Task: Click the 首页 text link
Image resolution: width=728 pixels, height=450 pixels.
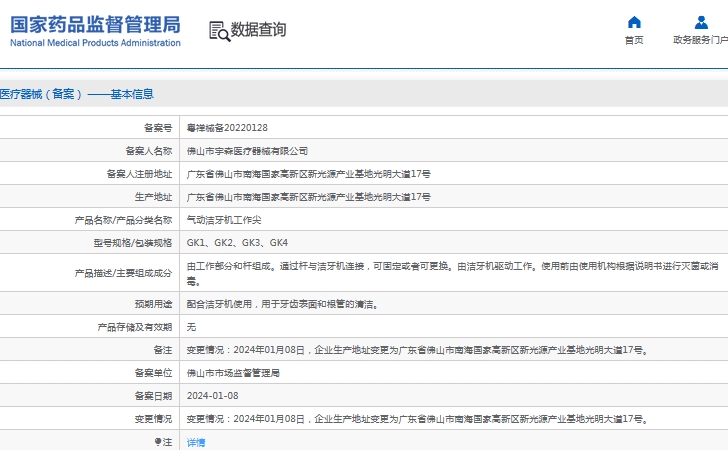Action: pos(634,40)
